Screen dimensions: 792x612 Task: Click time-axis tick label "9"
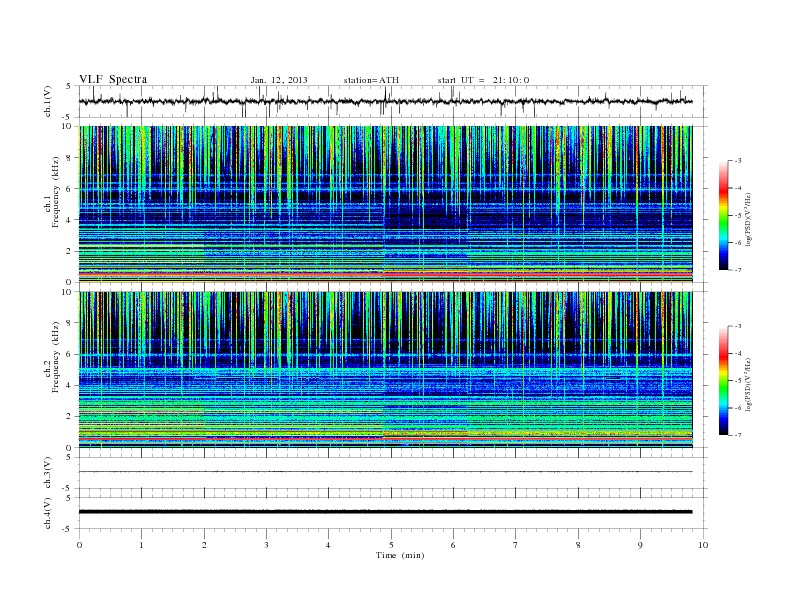tap(640, 545)
